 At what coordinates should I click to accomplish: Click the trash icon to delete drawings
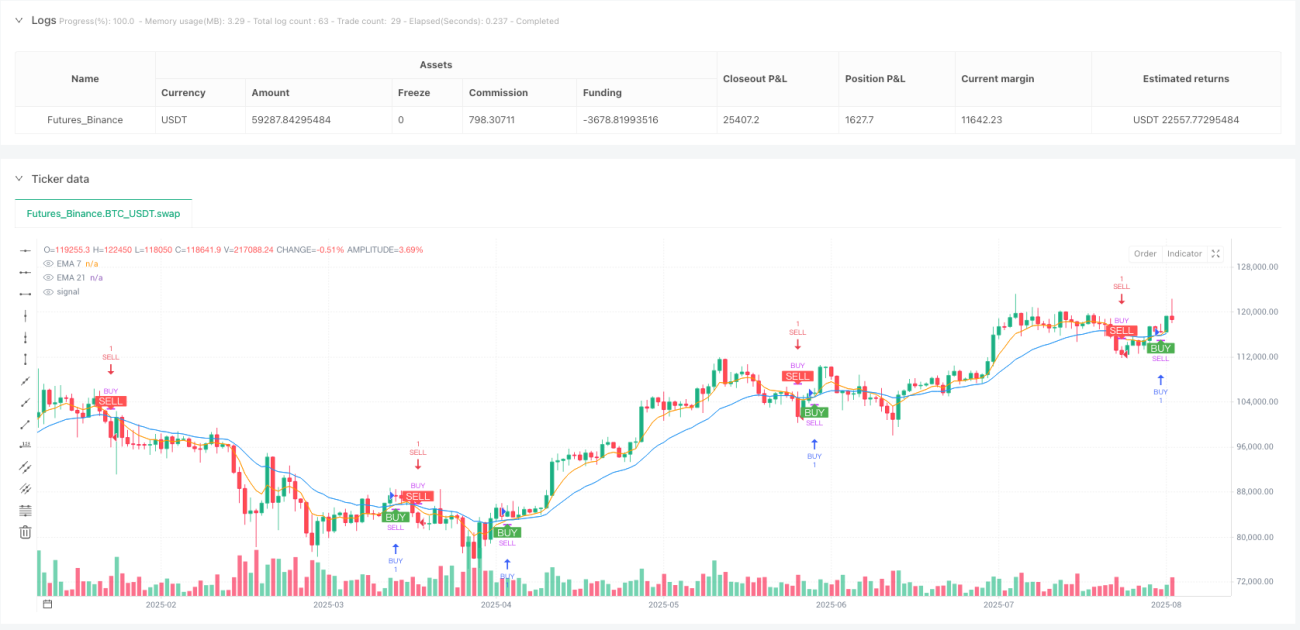coord(26,532)
